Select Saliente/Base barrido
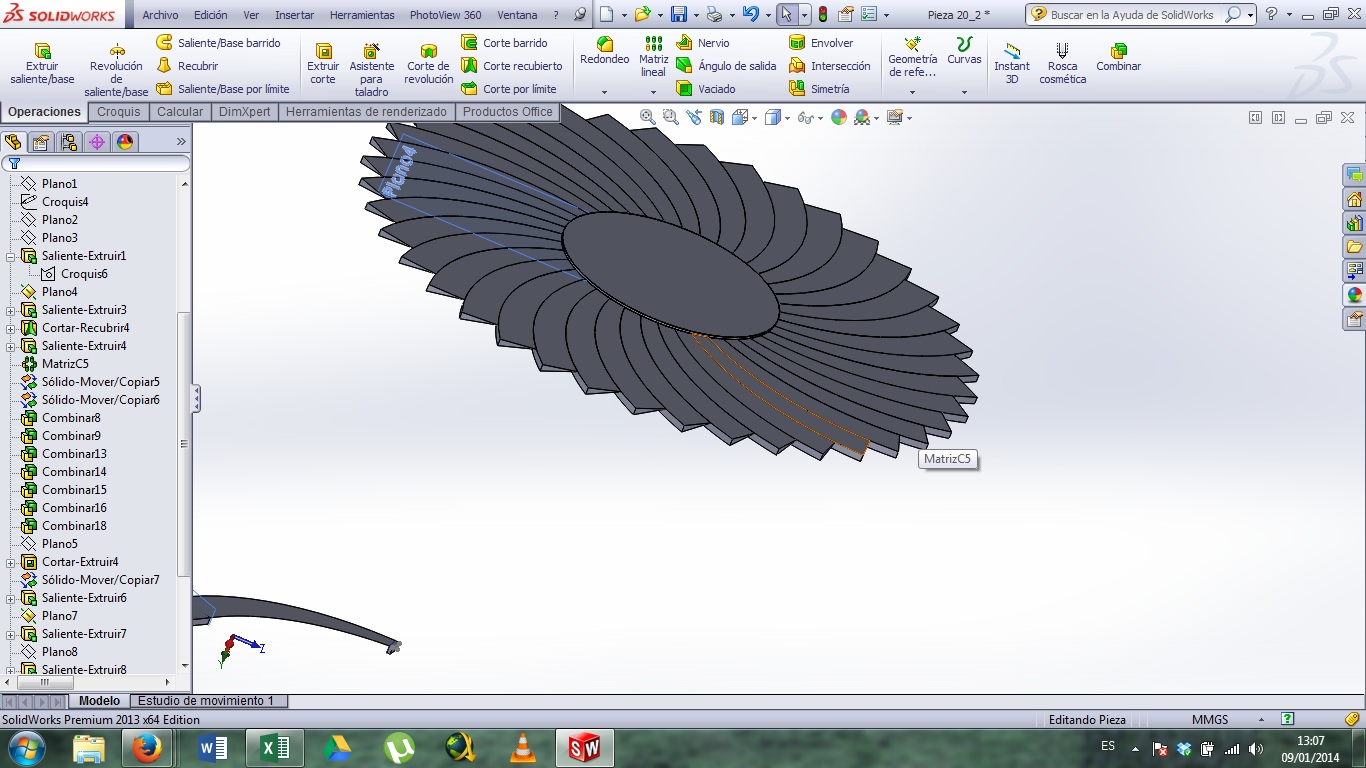This screenshot has width=1366, height=768. (218, 43)
